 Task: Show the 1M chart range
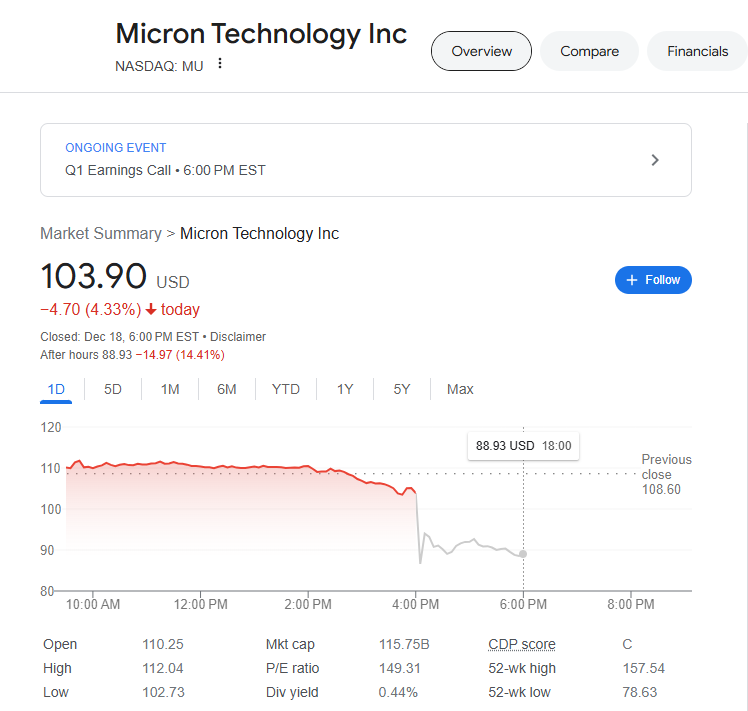(x=170, y=389)
